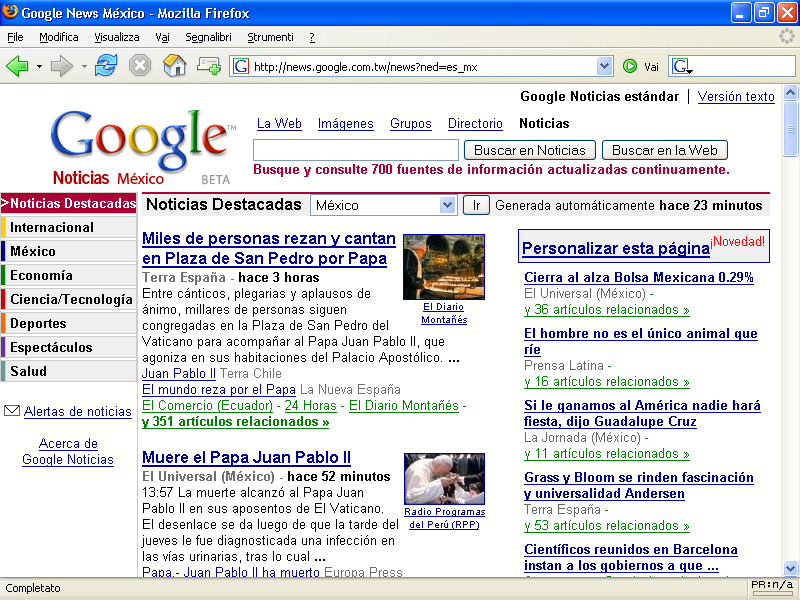Select the Economía sidebar section

tap(69, 275)
